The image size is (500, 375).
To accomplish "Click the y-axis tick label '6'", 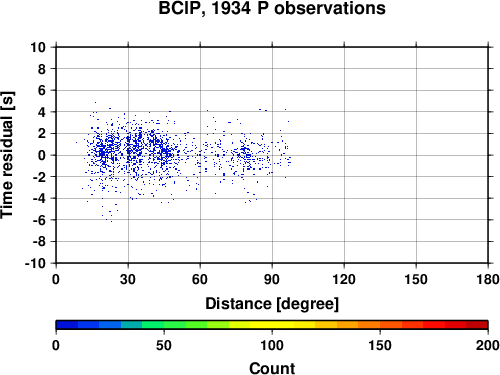I will click(41, 90).
